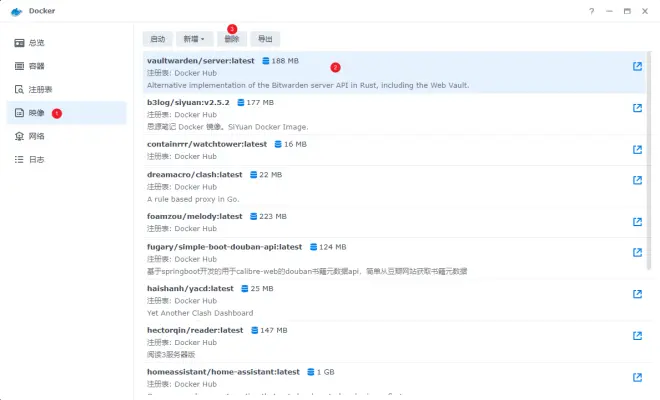Click the size icon beside 188 MB
The image size is (660, 400).
[266, 61]
